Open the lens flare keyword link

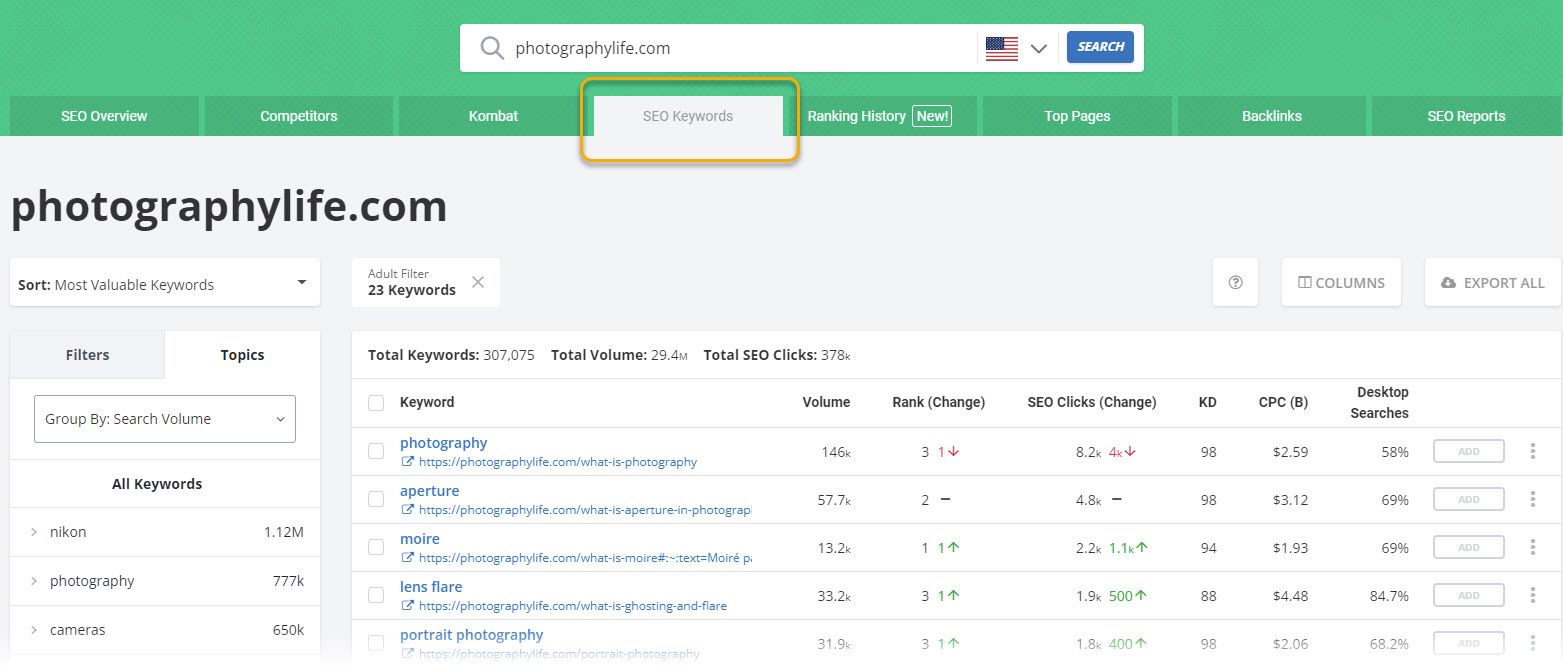click(431, 587)
